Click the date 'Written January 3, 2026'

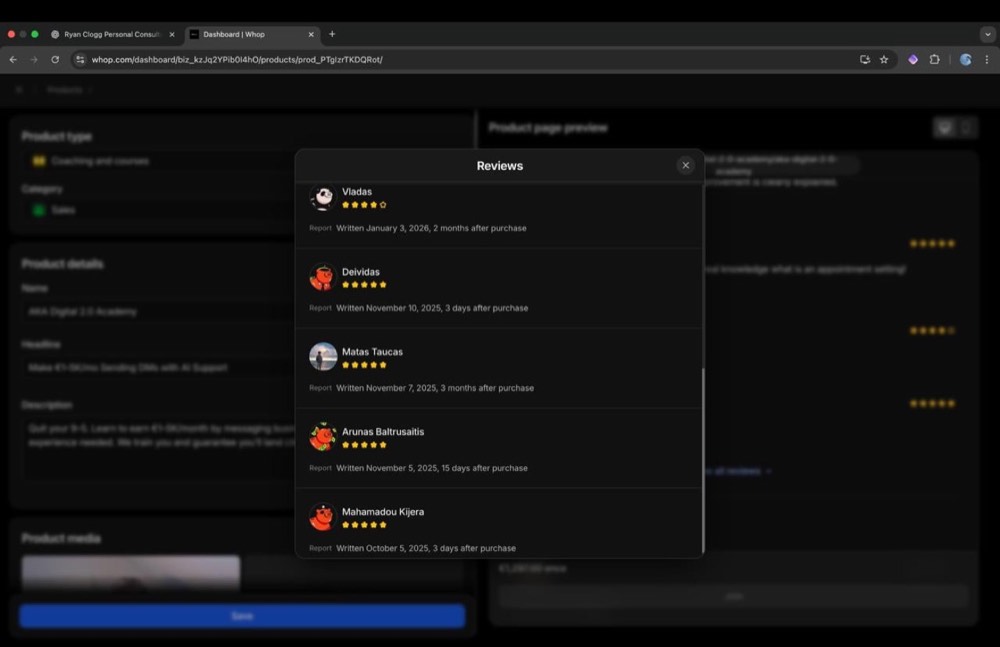point(383,228)
